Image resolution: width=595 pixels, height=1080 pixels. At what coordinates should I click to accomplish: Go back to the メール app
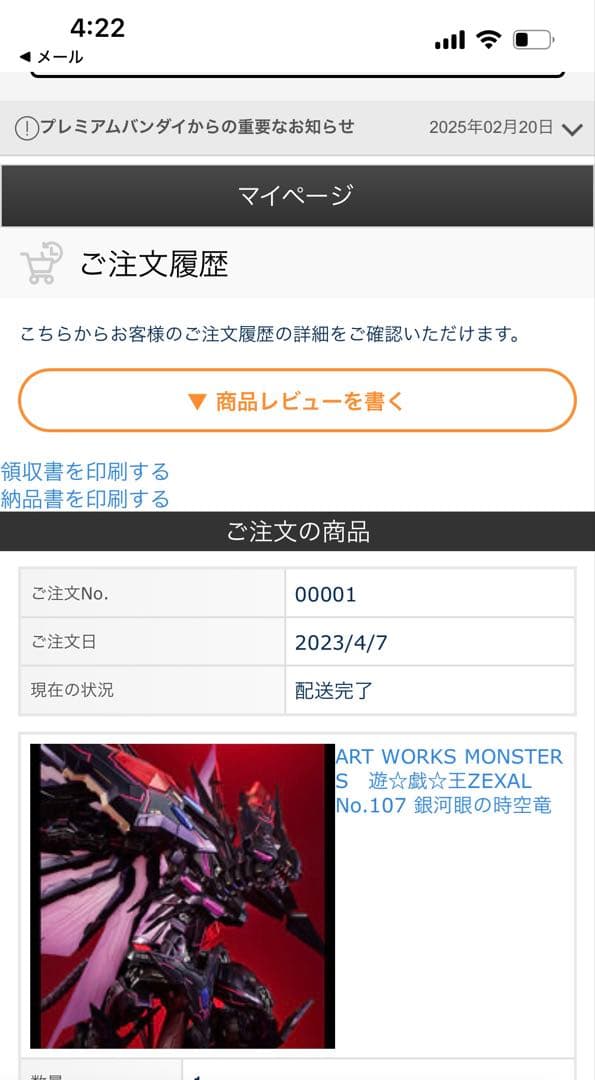click(x=51, y=57)
